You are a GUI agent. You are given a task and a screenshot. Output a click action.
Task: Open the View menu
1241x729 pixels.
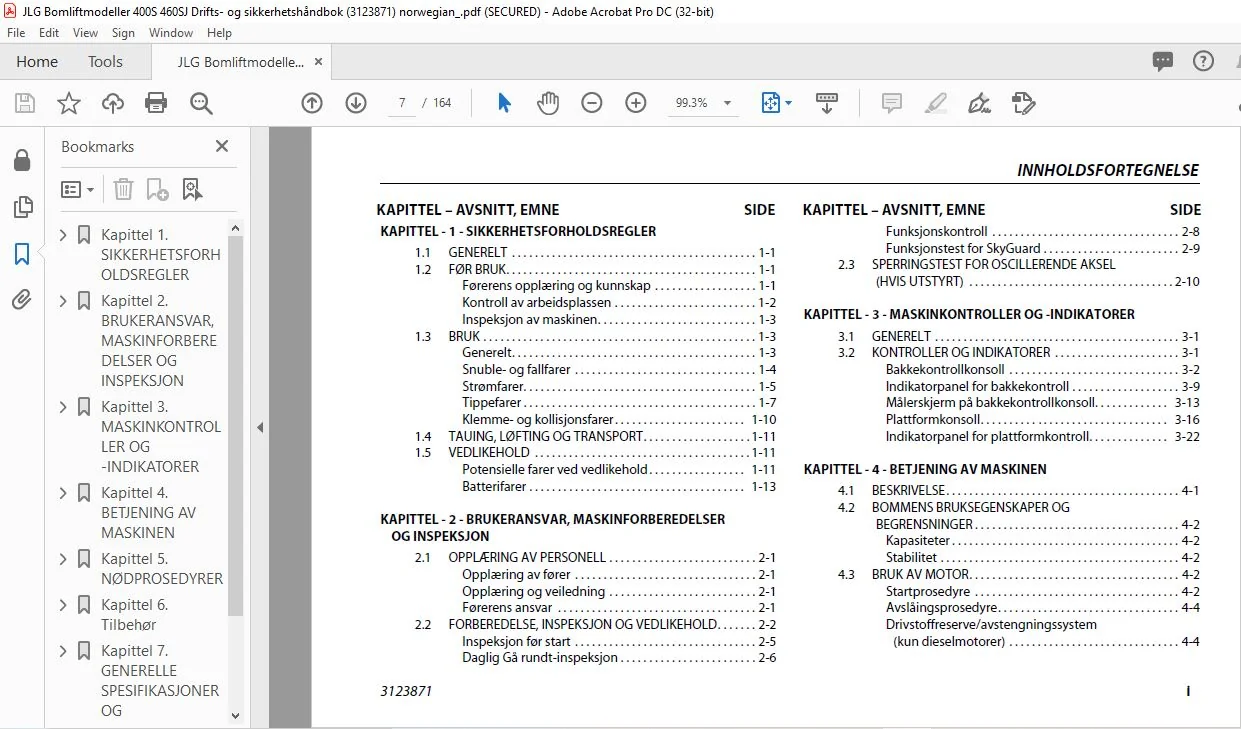85,33
